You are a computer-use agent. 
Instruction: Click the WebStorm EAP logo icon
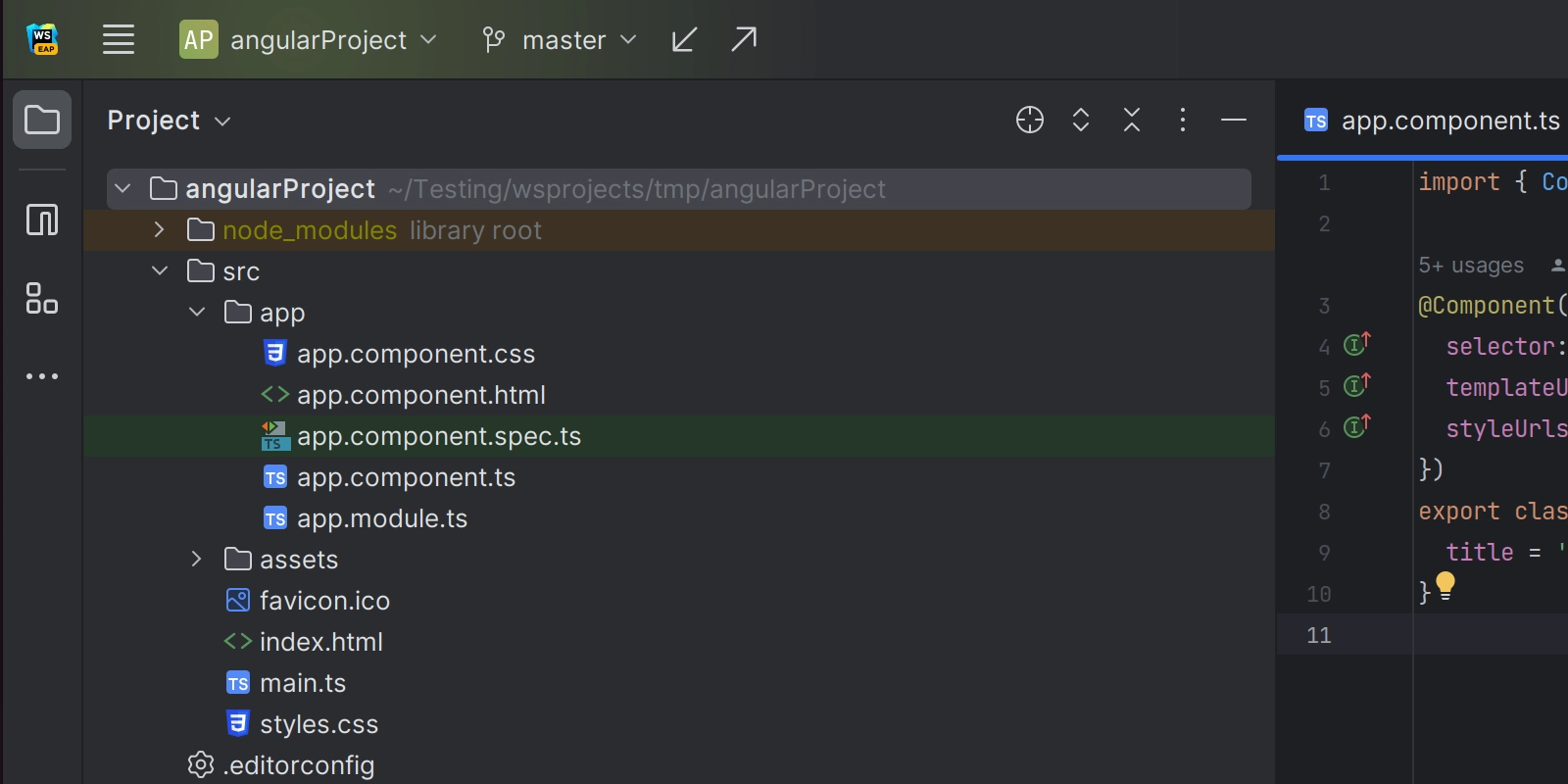(42, 39)
